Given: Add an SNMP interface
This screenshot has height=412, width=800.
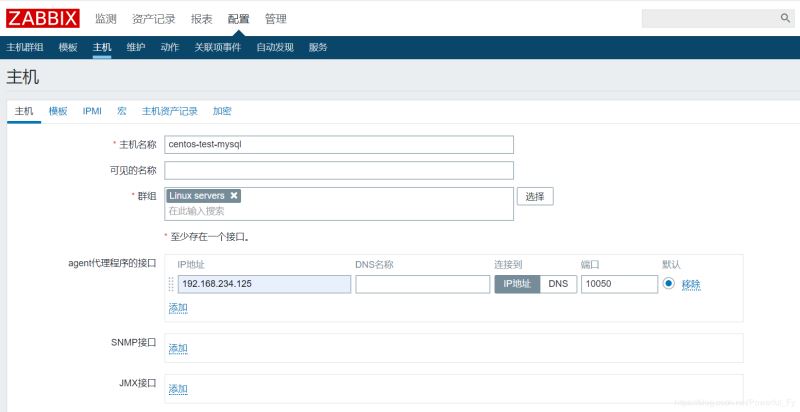Looking at the screenshot, I should click(x=178, y=348).
